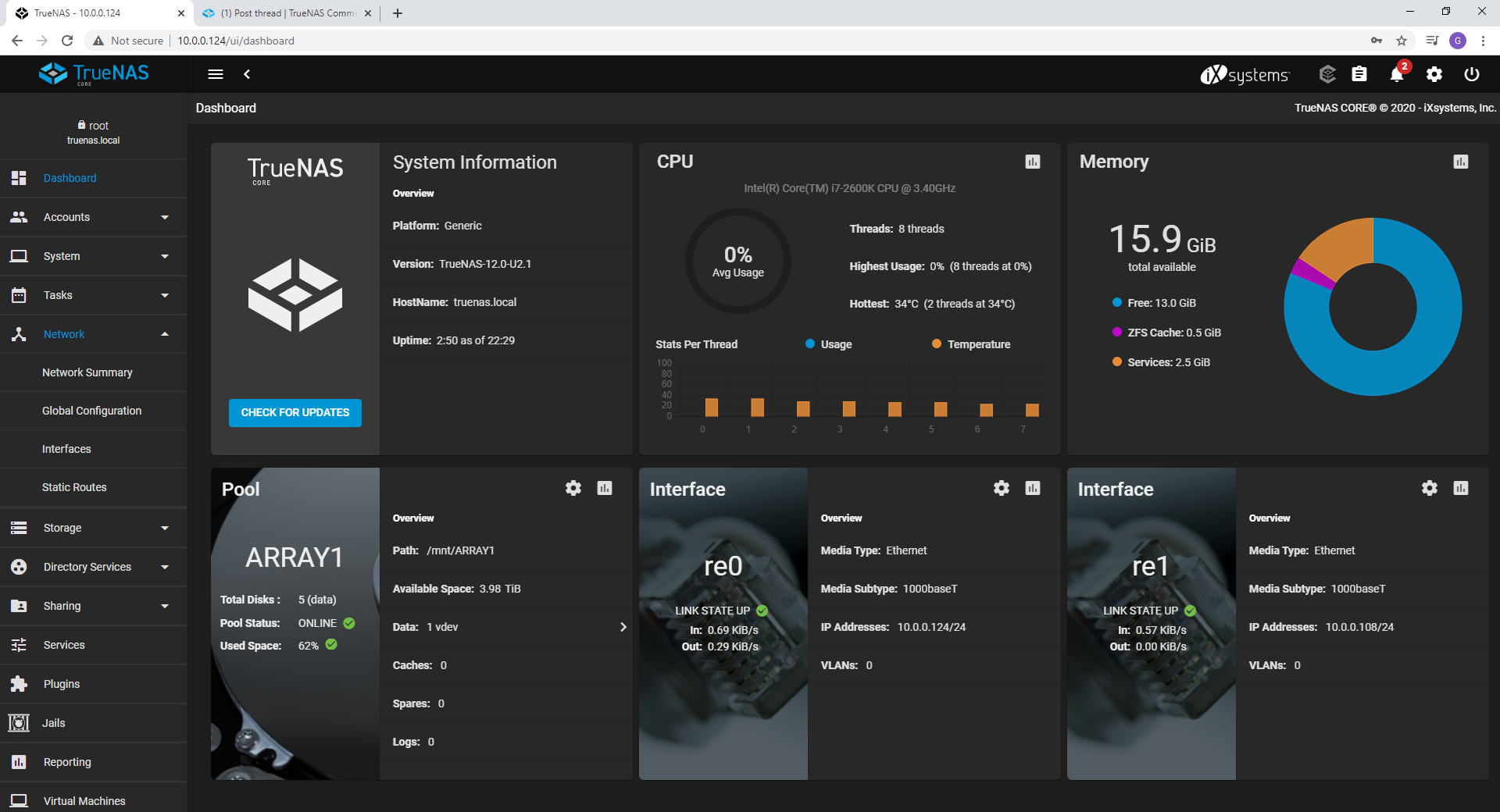This screenshot has height=812, width=1500.
Task: Click the Services 2.5 GiB legend entry
Action: [1161, 362]
